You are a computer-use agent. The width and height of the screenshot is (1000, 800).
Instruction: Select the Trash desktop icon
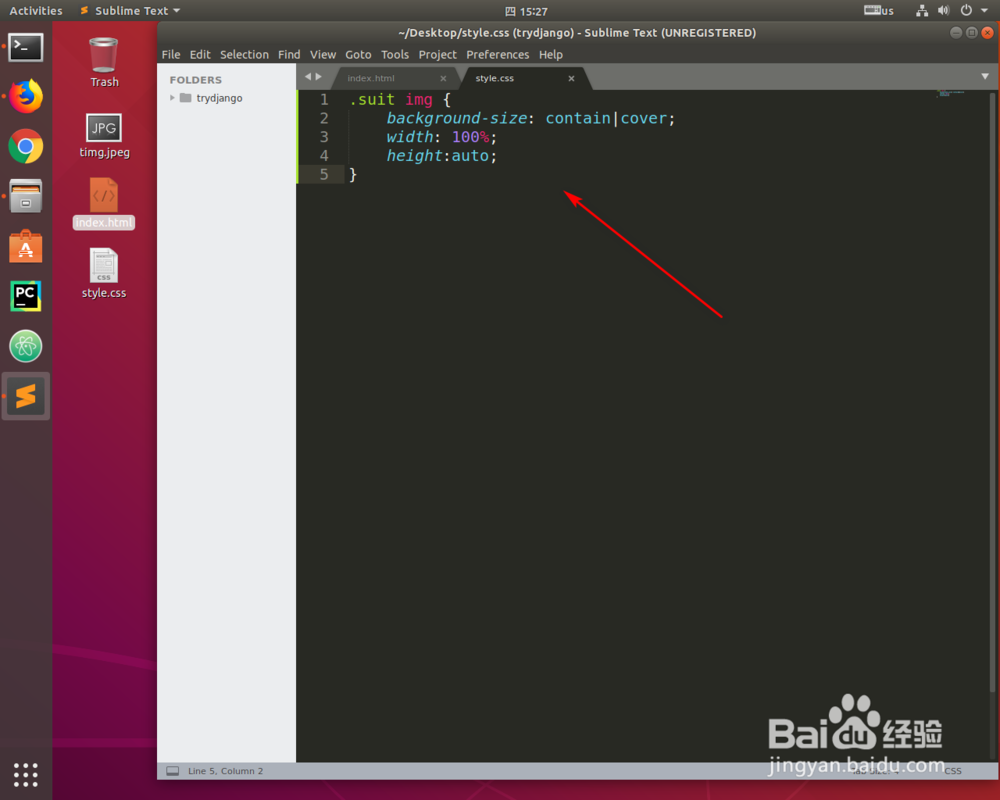click(x=104, y=63)
